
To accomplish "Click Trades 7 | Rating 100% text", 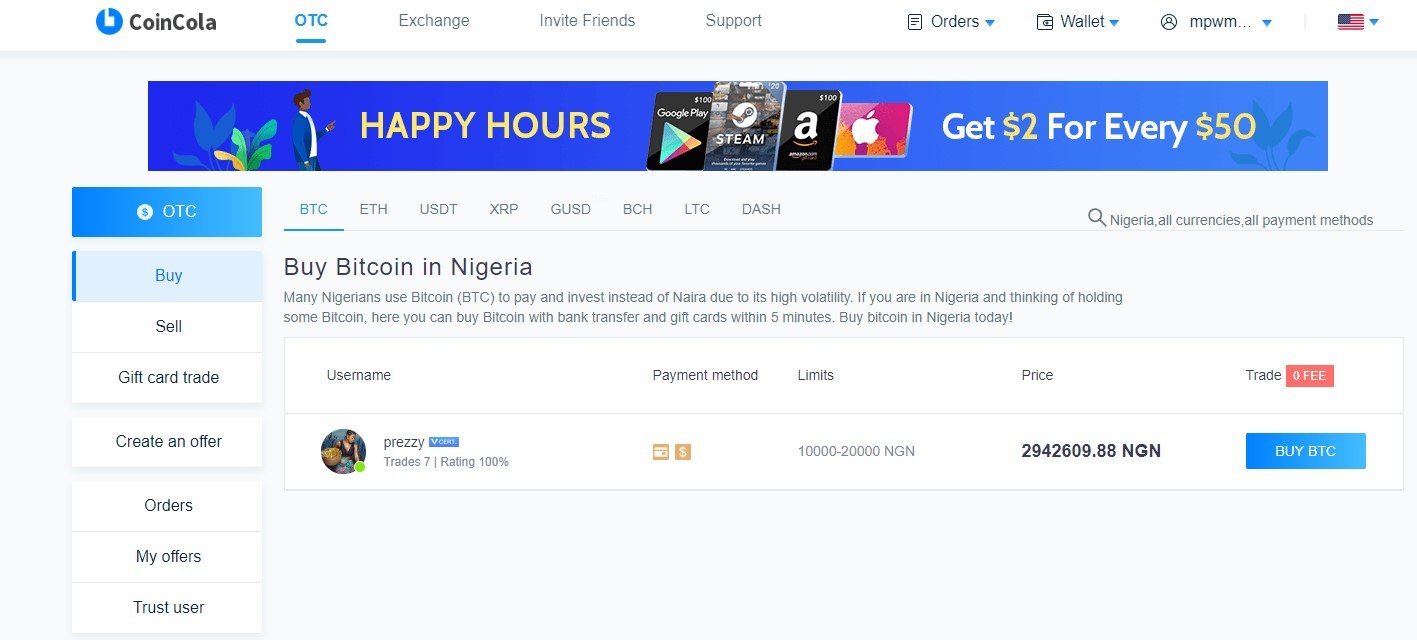I will click(x=446, y=462).
